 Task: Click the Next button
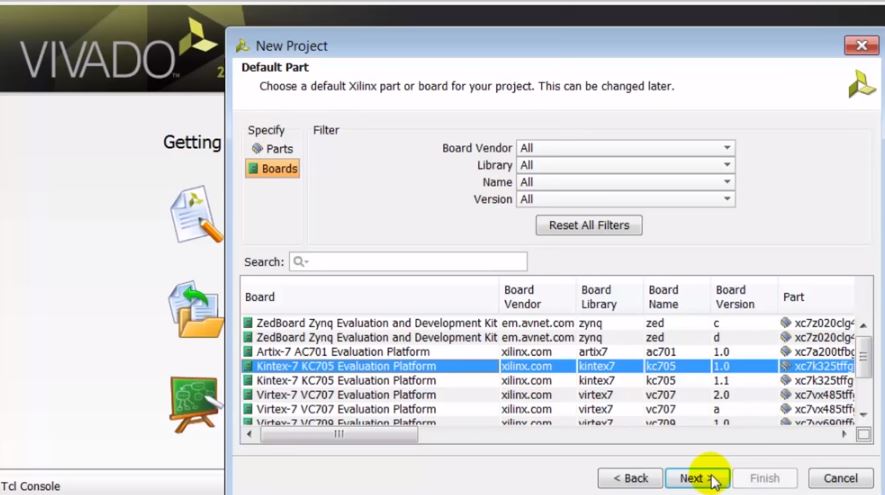pos(697,478)
